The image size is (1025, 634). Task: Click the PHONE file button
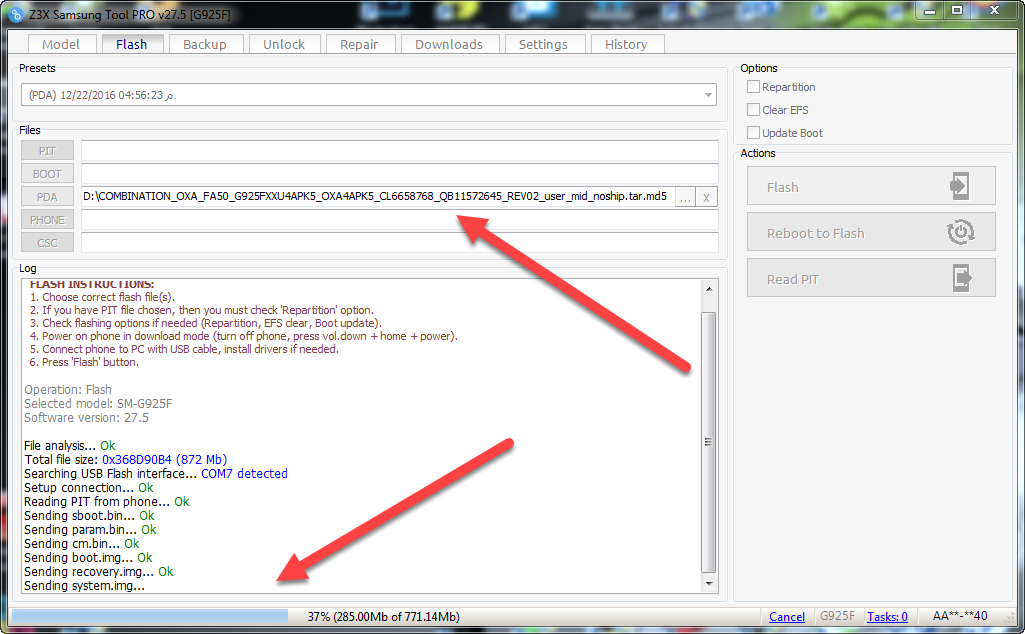47,220
